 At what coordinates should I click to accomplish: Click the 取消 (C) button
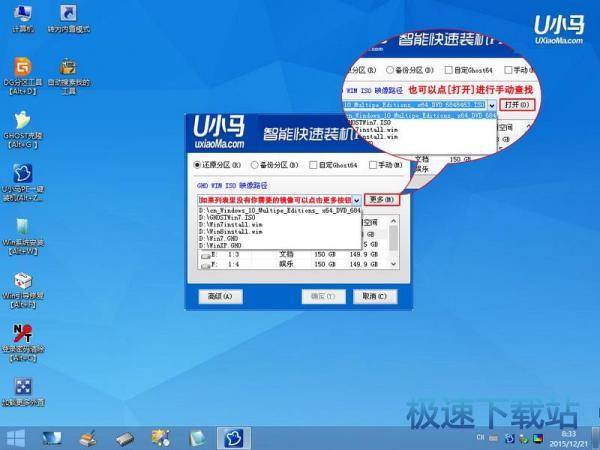pyautogui.click(x=375, y=296)
